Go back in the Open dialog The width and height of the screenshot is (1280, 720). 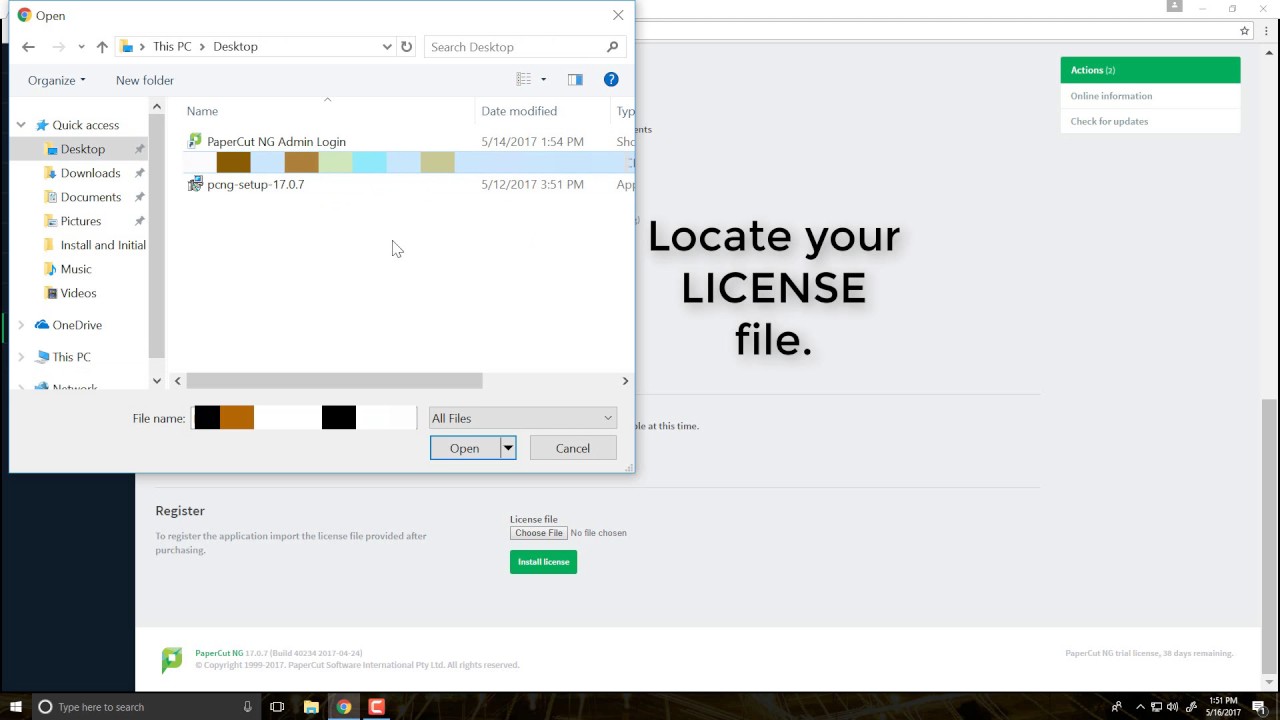[28, 47]
